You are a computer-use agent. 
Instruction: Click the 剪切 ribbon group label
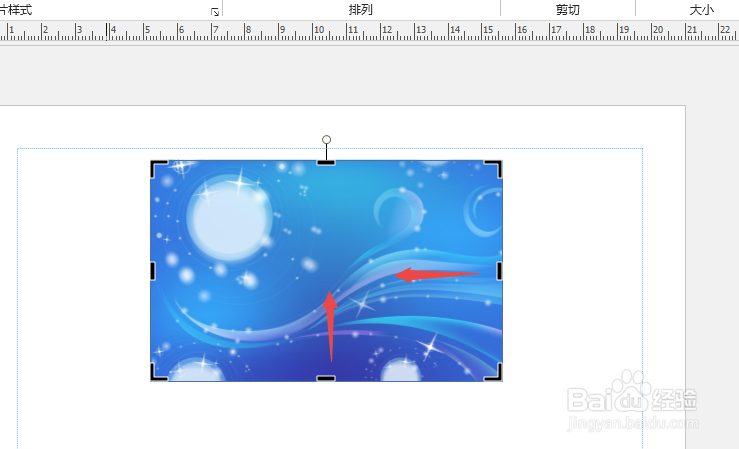(568, 10)
